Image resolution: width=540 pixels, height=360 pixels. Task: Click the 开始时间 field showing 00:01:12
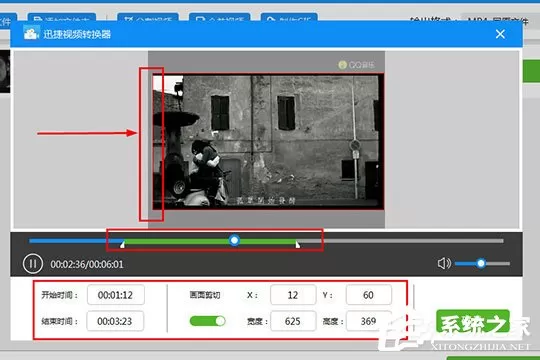click(x=116, y=295)
